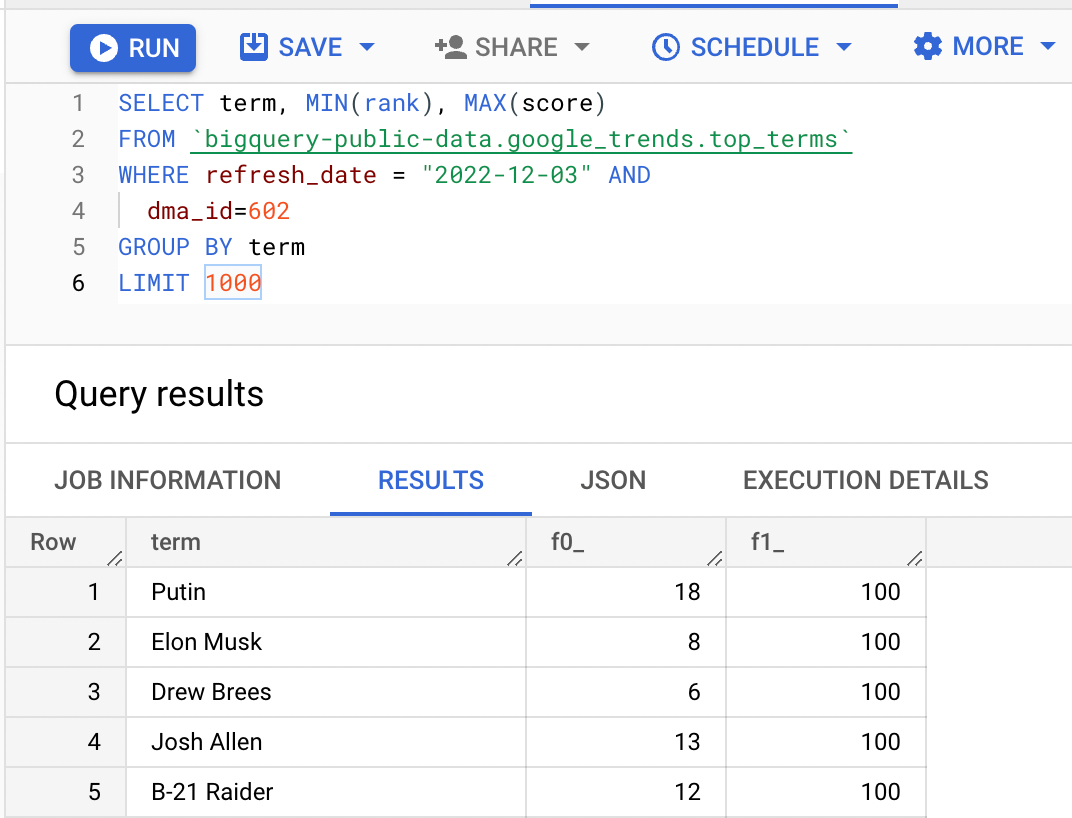Click the schedule clock icon

pos(665,47)
